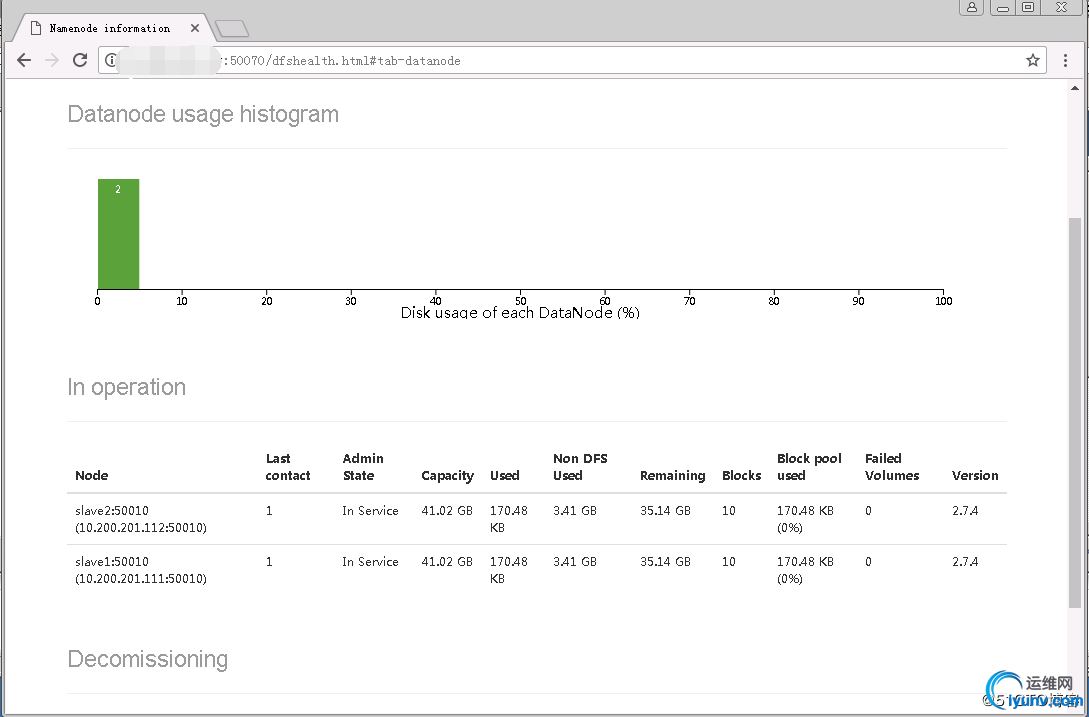Click the browser forward arrow
The image size is (1089, 717).
tap(52, 60)
